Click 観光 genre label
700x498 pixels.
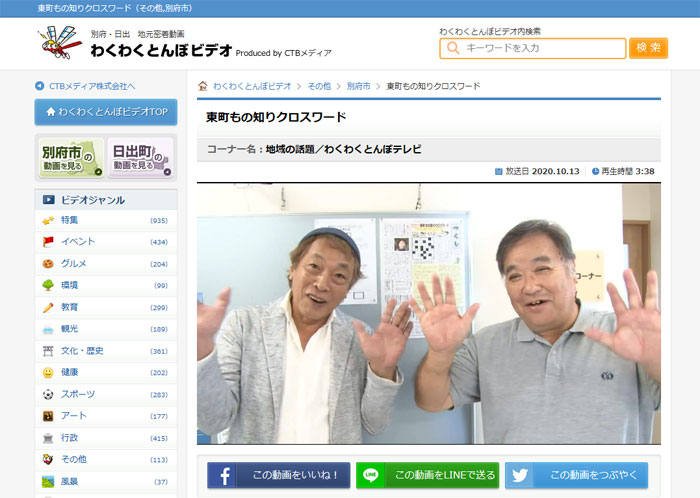click(70, 328)
